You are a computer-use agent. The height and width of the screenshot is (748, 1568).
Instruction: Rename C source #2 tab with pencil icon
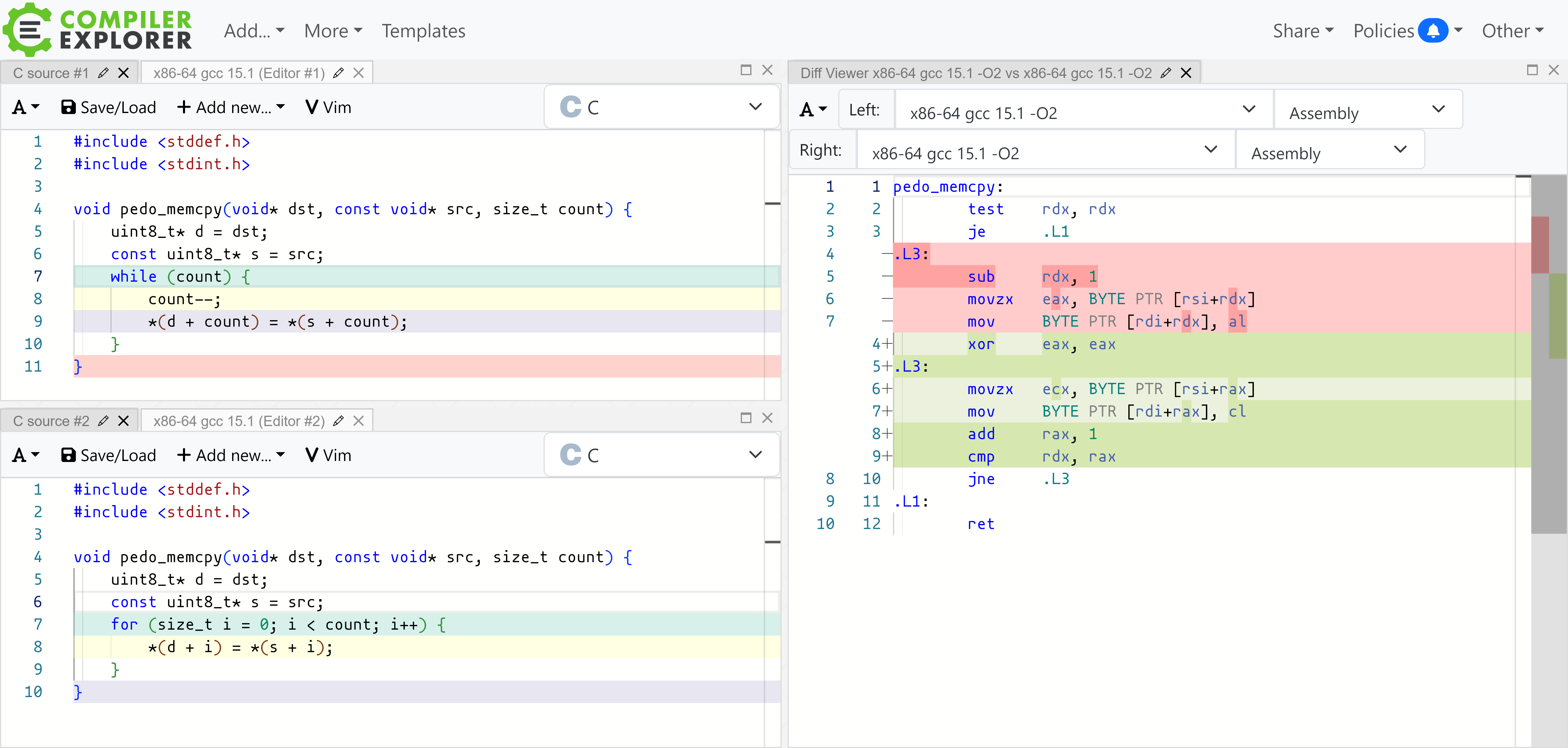[x=104, y=421]
